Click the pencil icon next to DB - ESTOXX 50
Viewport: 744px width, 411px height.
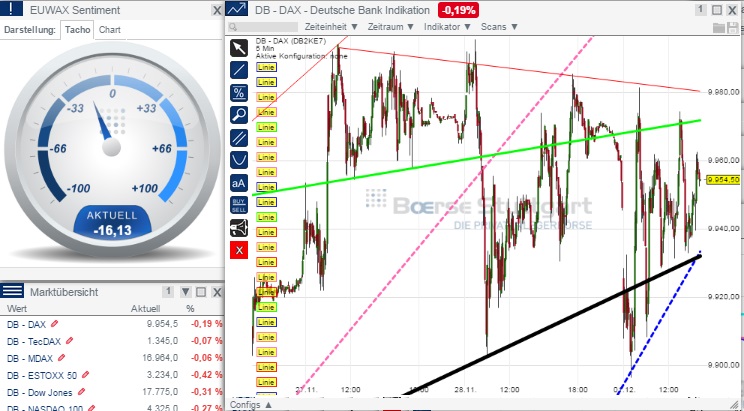pyautogui.click(x=85, y=374)
